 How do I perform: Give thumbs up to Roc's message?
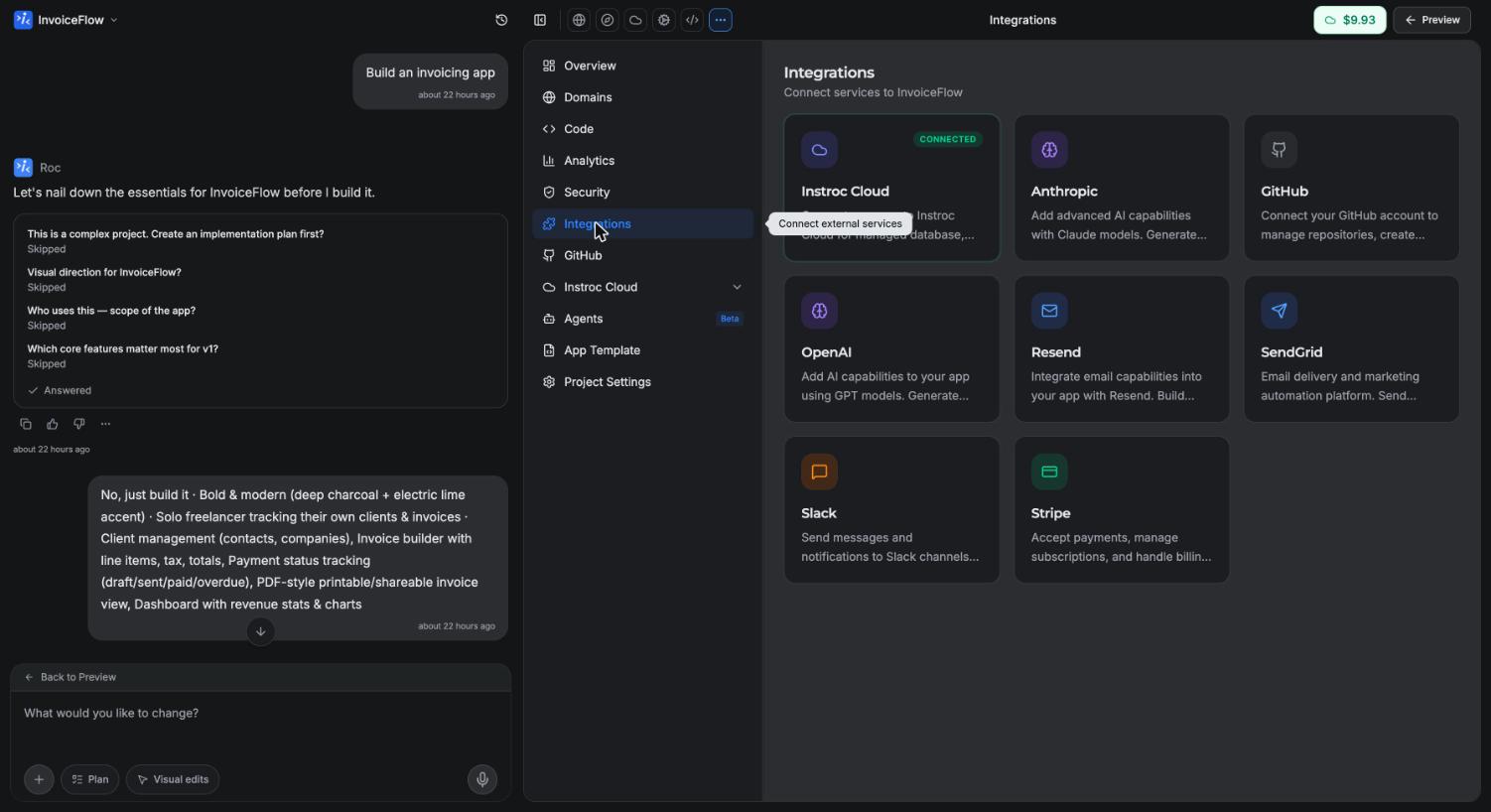[53, 424]
